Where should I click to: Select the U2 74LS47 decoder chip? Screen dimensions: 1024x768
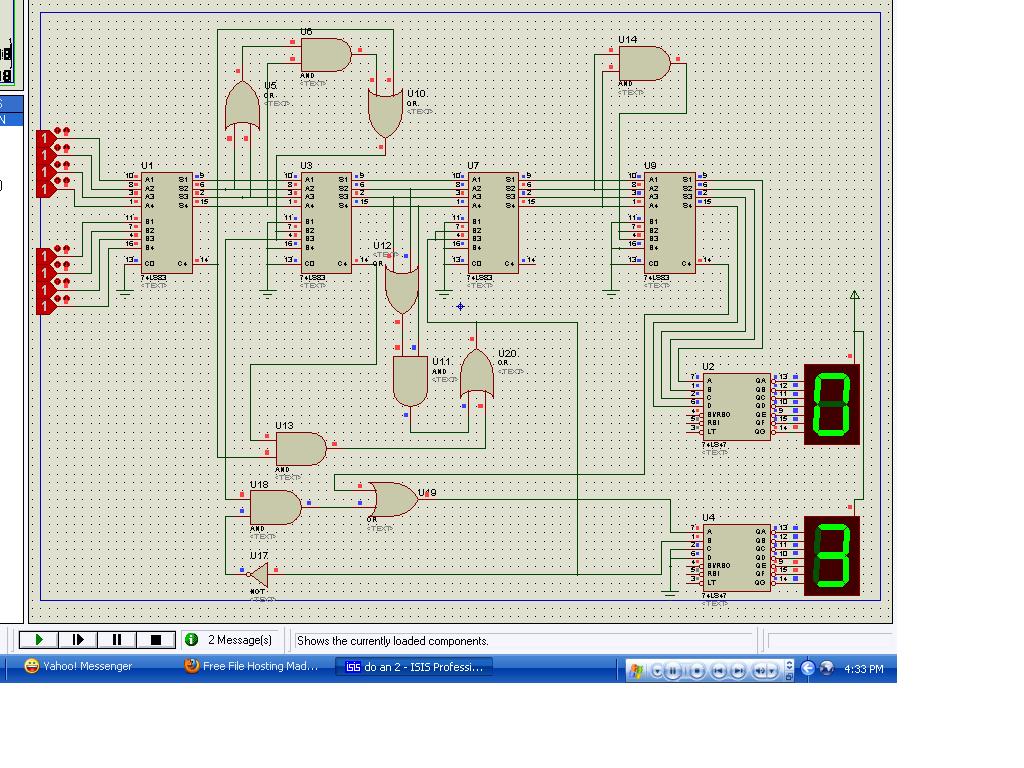(x=736, y=406)
